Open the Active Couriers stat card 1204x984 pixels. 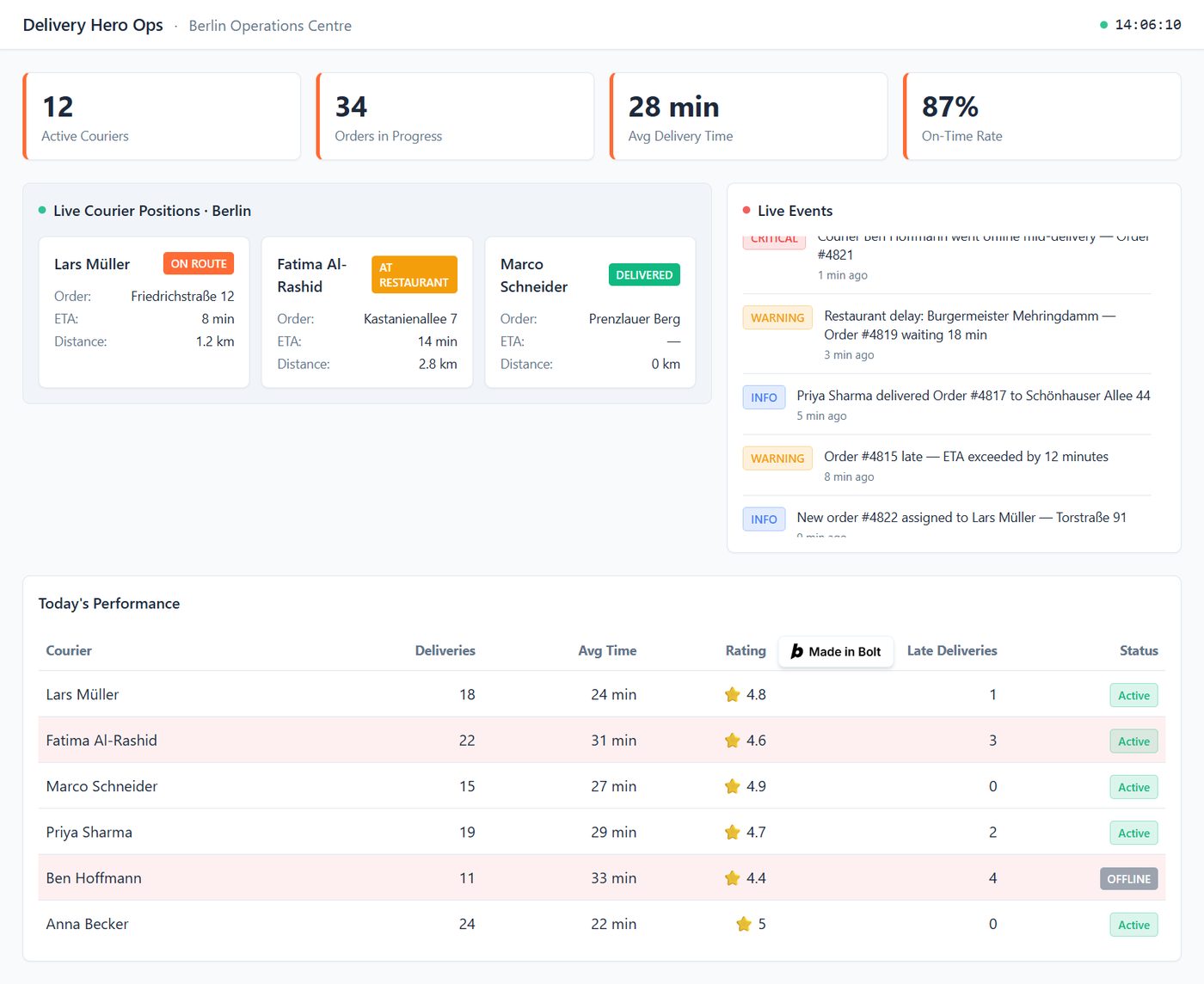pos(162,116)
